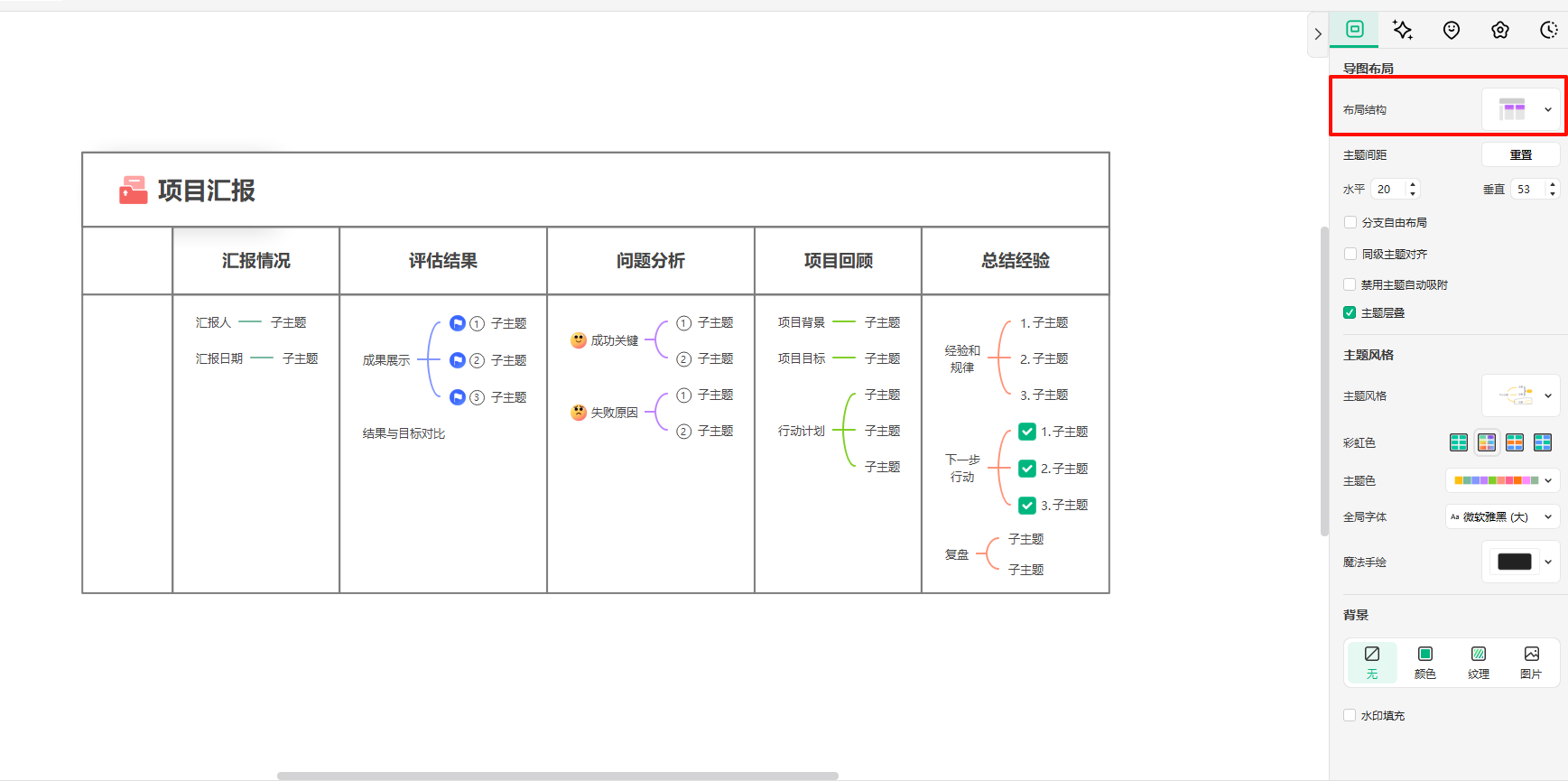The height and width of the screenshot is (781, 1568).
Task: Select the 项目汇报 root topic title
Action: click(207, 191)
